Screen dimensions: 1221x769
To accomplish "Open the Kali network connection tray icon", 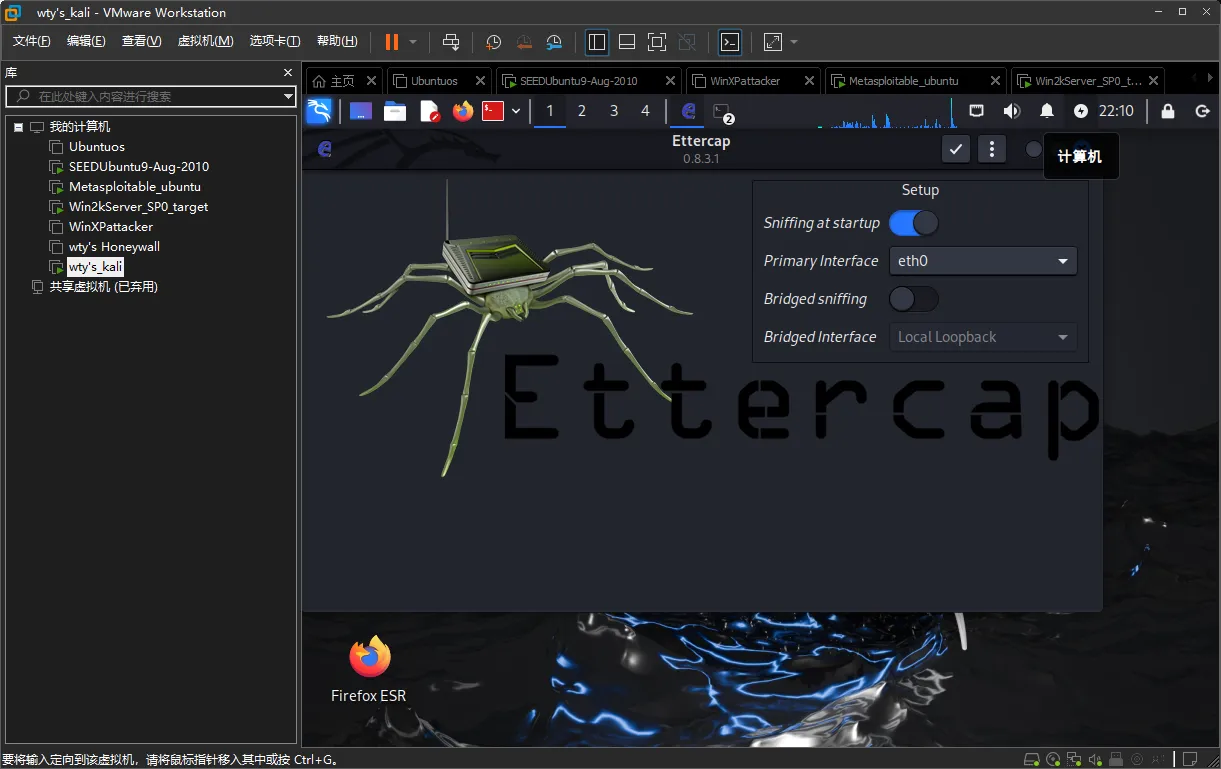I will (977, 111).
